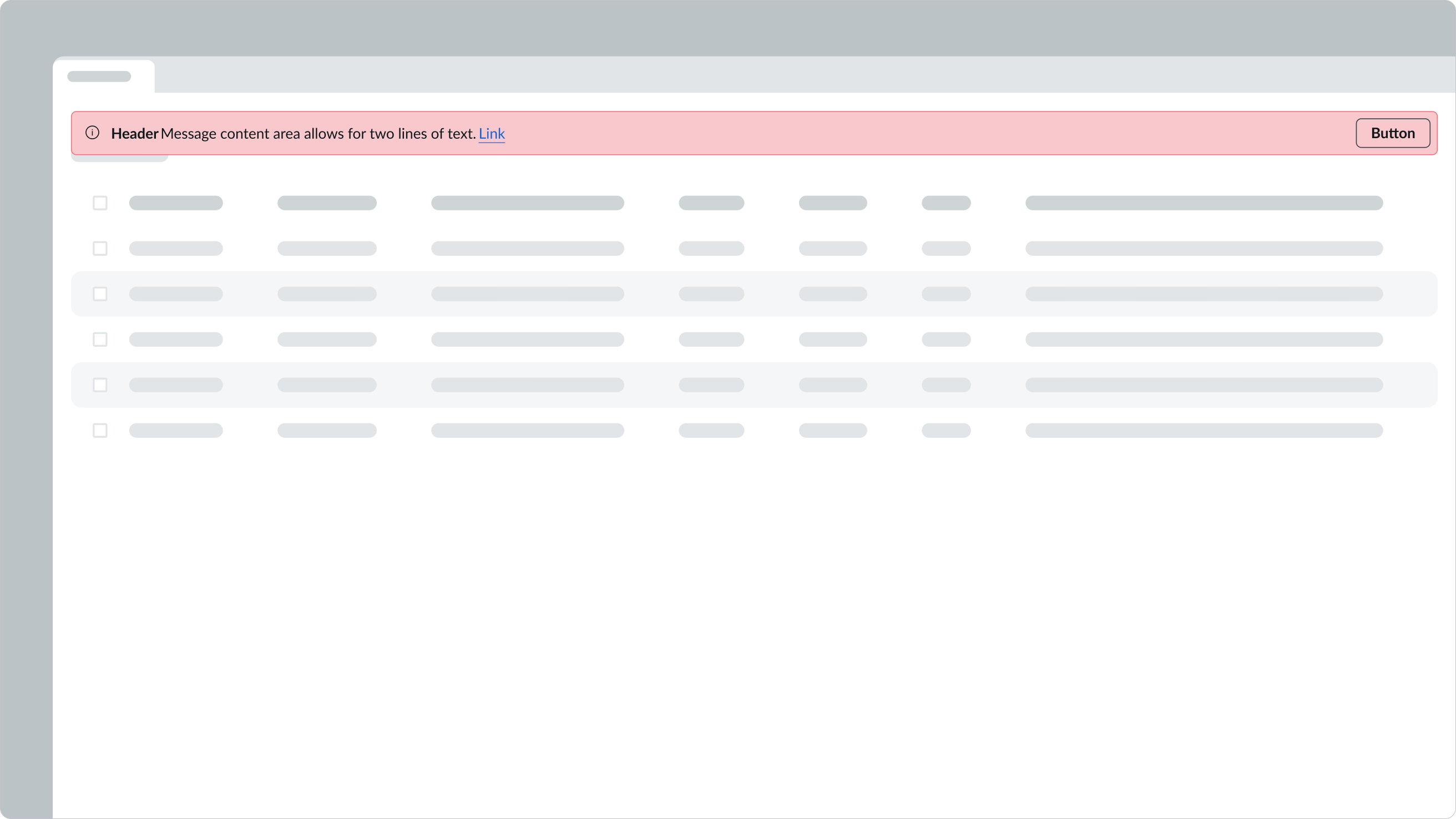Check the second row's checkbox
This screenshot has height=819, width=1456.
pyautogui.click(x=100, y=249)
